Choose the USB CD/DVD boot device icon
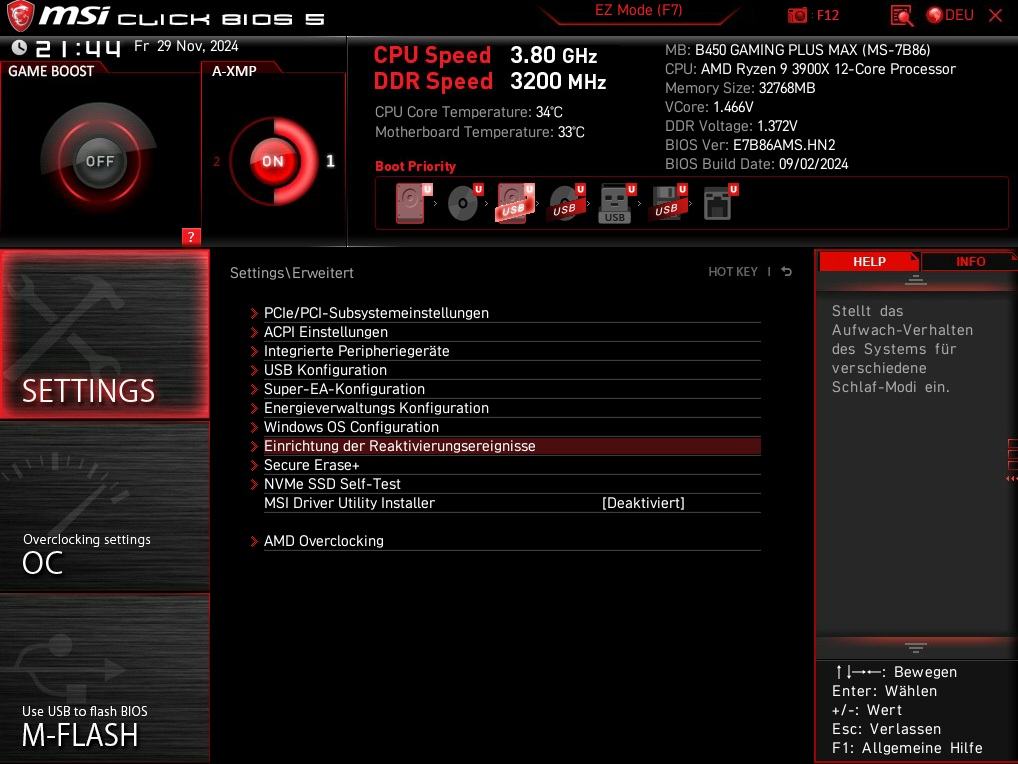The height and width of the screenshot is (764, 1018). [x=567, y=203]
